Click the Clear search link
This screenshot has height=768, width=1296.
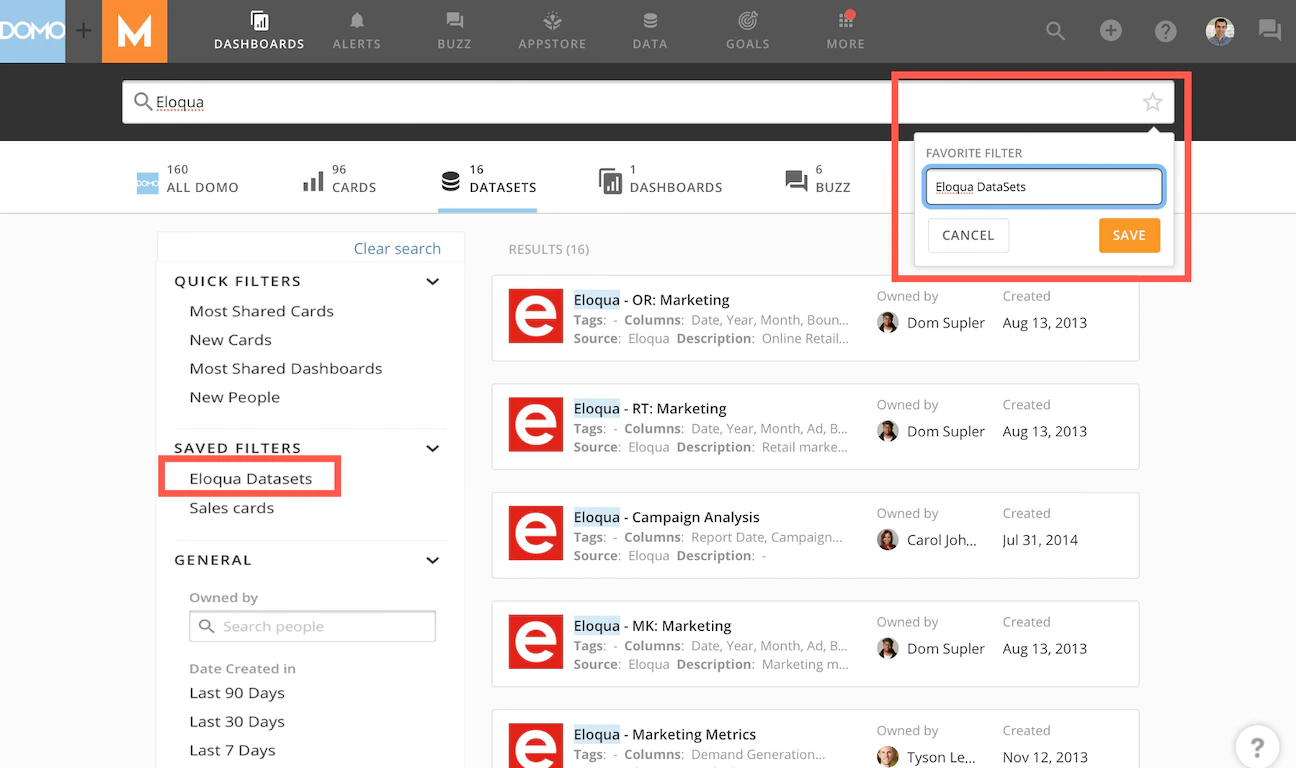[x=397, y=249]
